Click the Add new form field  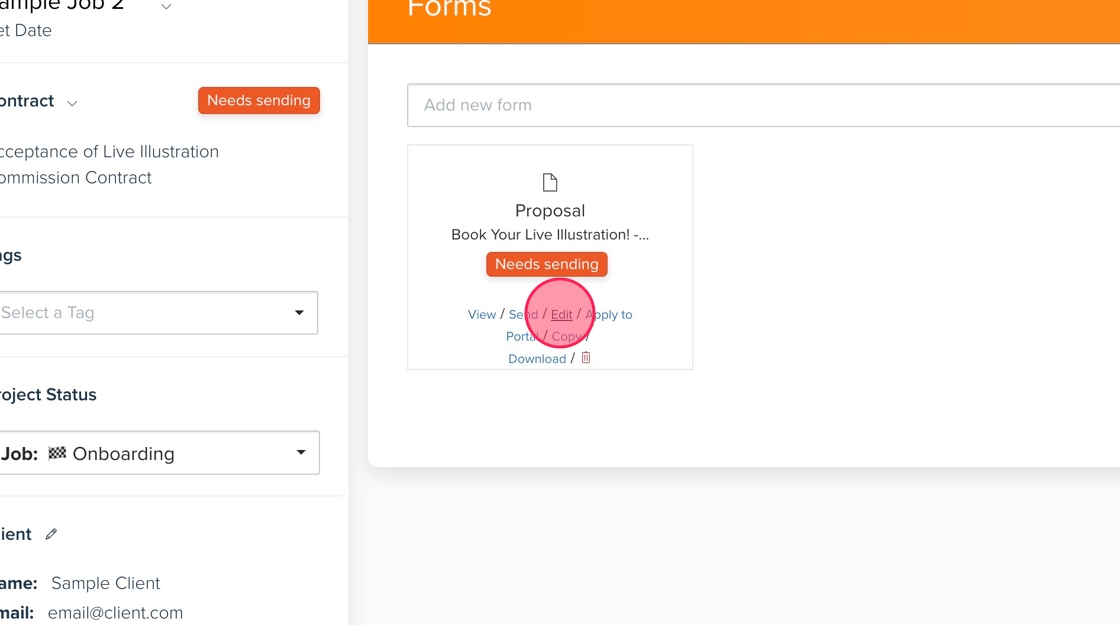762,105
